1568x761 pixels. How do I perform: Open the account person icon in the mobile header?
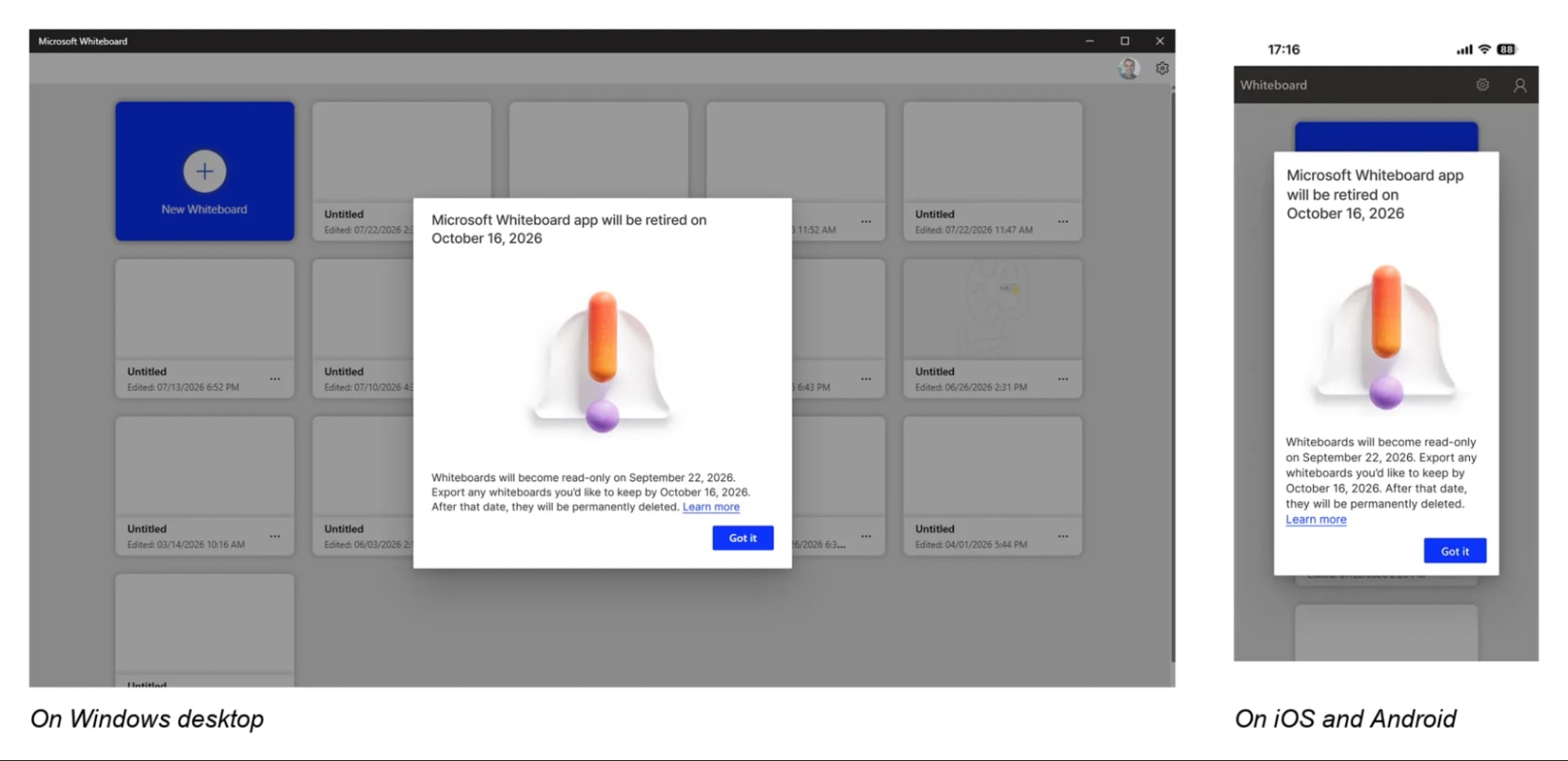(x=1520, y=85)
